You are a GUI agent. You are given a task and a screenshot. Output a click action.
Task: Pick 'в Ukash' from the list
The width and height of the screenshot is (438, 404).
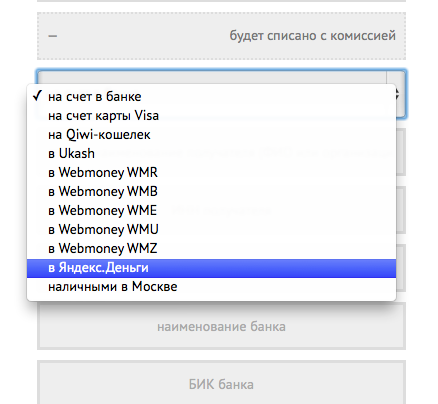pos(211,154)
